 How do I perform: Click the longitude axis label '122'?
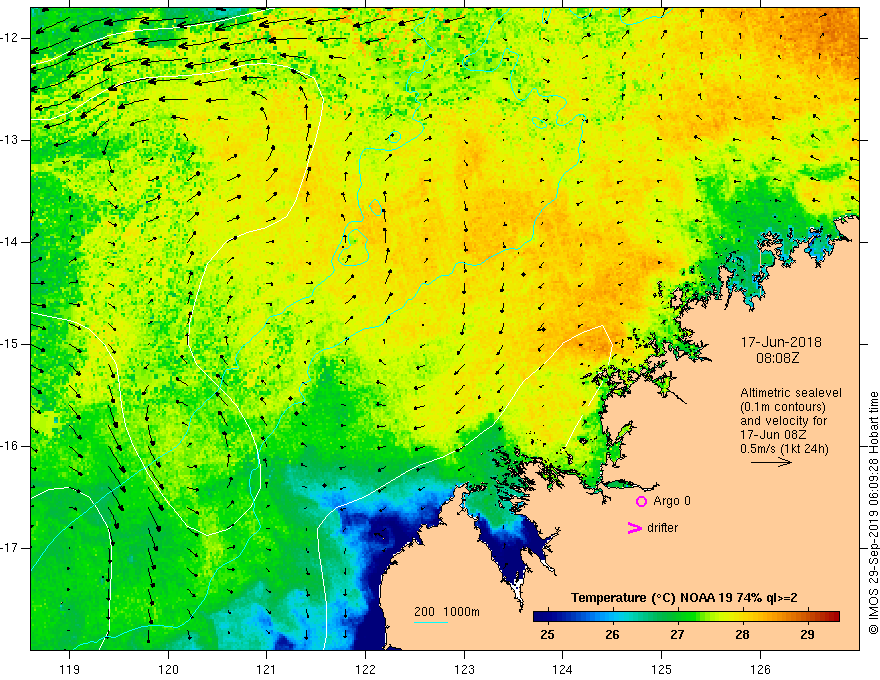click(x=365, y=669)
